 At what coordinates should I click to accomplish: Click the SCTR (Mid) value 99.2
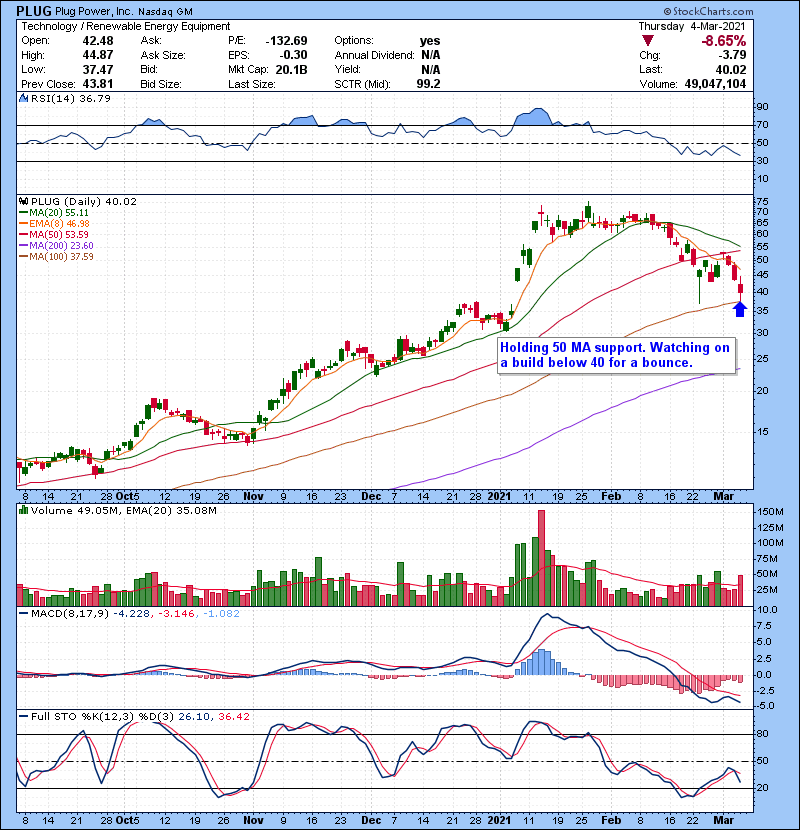click(x=428, y=84)
